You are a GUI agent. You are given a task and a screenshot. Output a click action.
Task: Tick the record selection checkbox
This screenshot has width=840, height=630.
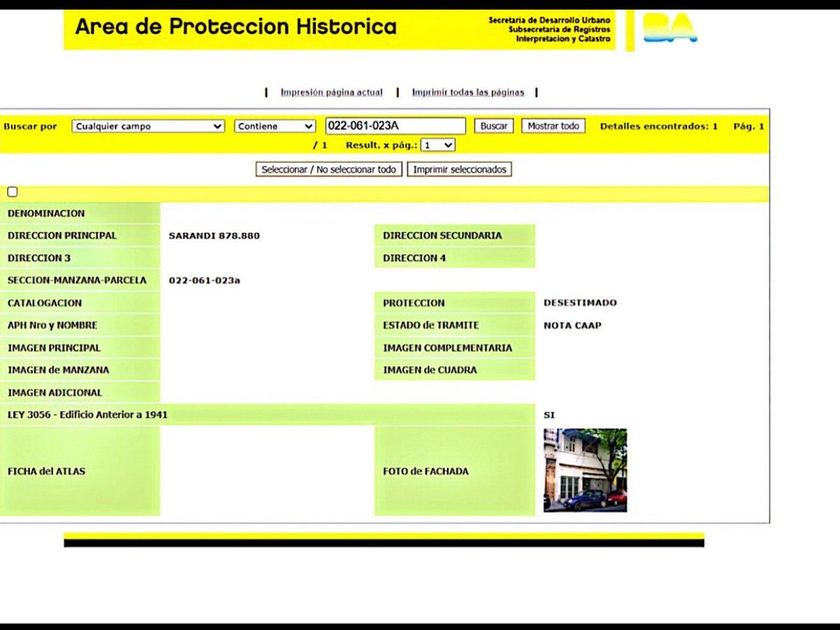click(x=12, y=192)
